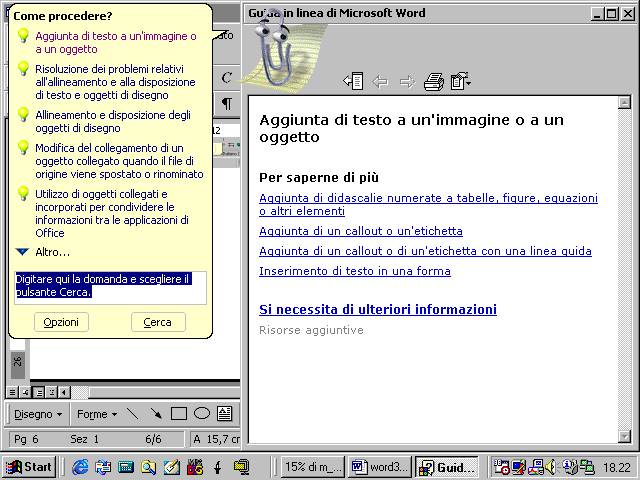Open the Windows Start menu

point(29,467)
